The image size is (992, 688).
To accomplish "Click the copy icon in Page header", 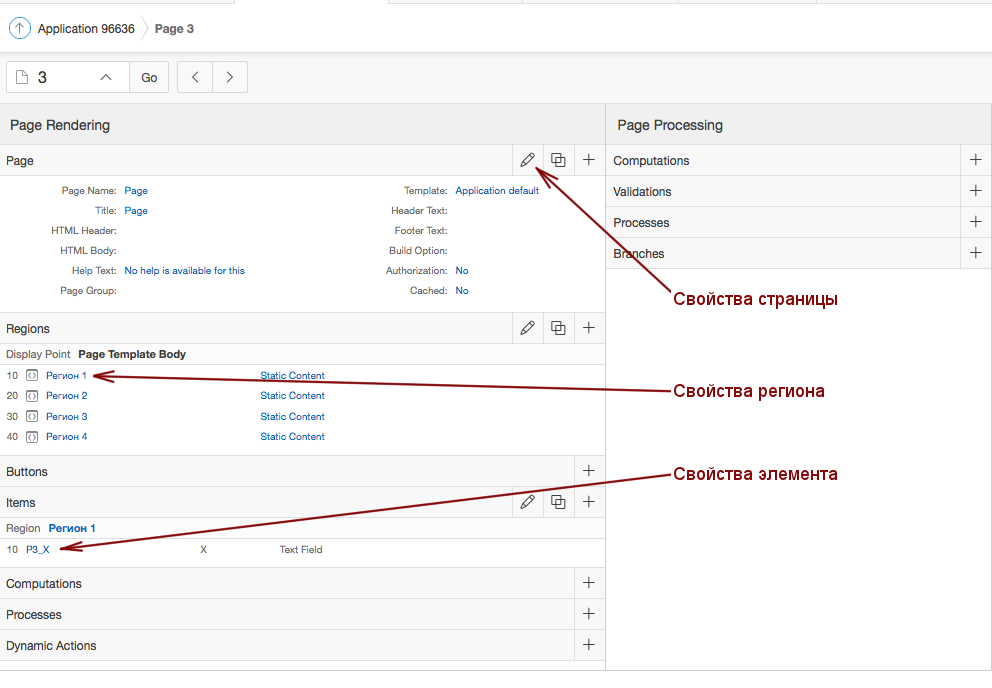I will pos(558,160).
